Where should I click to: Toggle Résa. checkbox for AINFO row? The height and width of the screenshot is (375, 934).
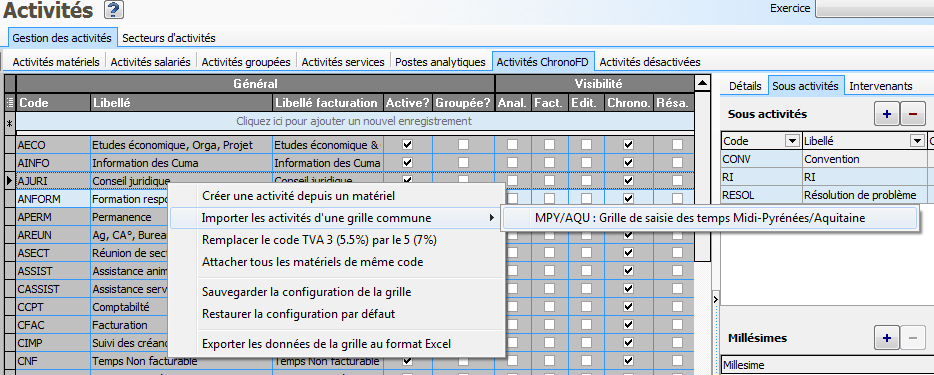[677, 162]
